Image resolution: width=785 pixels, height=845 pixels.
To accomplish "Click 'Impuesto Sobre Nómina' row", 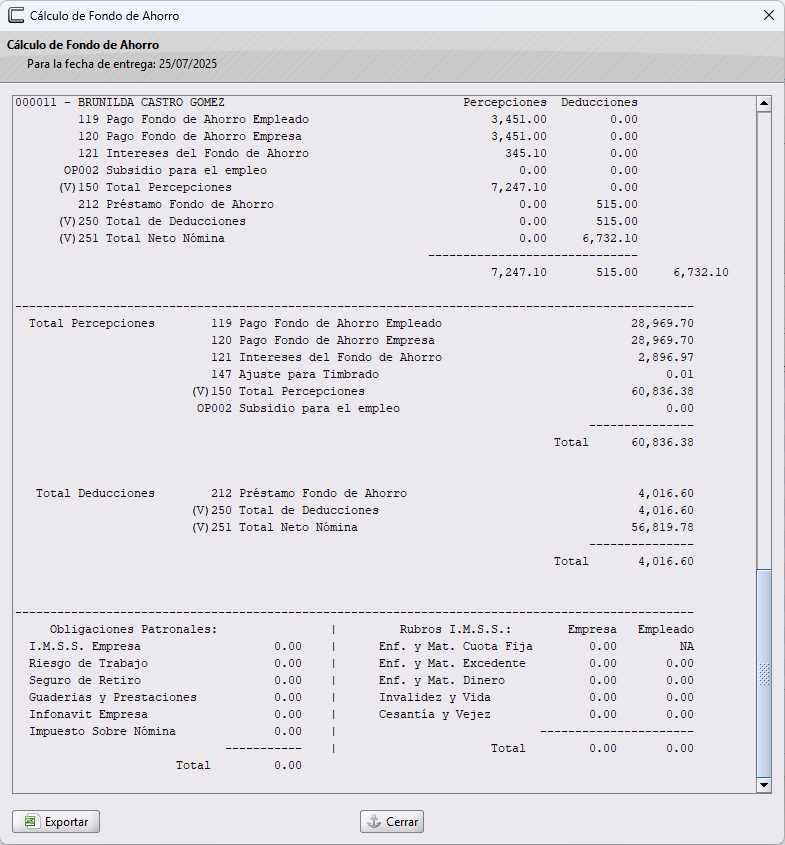I will [165, 731].
